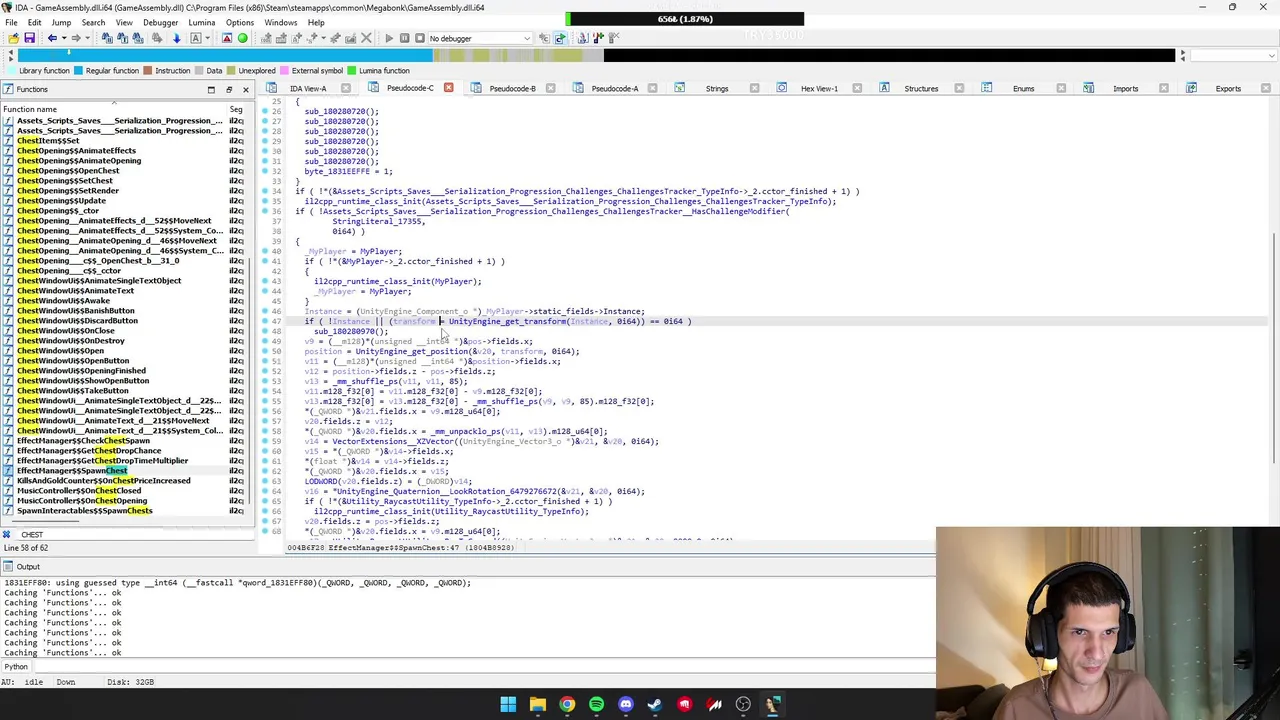Click the Regular function legend swatch
The width and height of the screenshot is (1280, 720).
click(78, 71)
